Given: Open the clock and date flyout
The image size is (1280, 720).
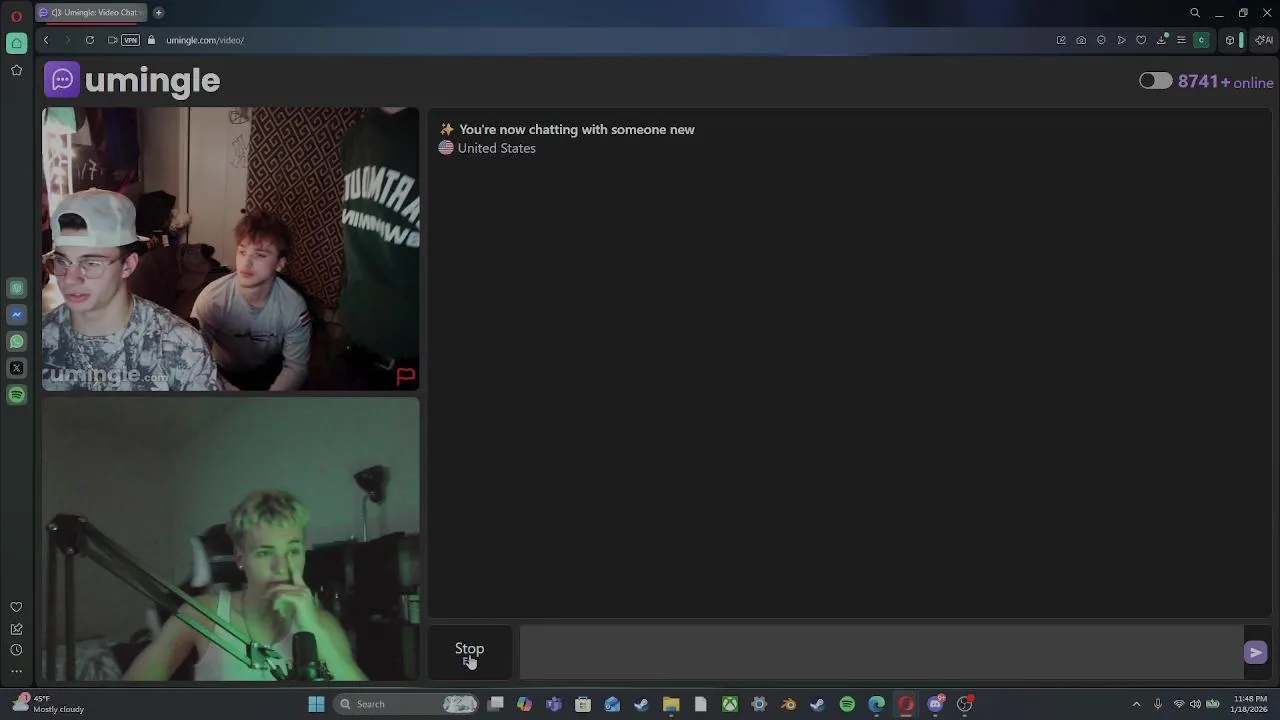Looking at the screenshot, I should pos(1251,704).
